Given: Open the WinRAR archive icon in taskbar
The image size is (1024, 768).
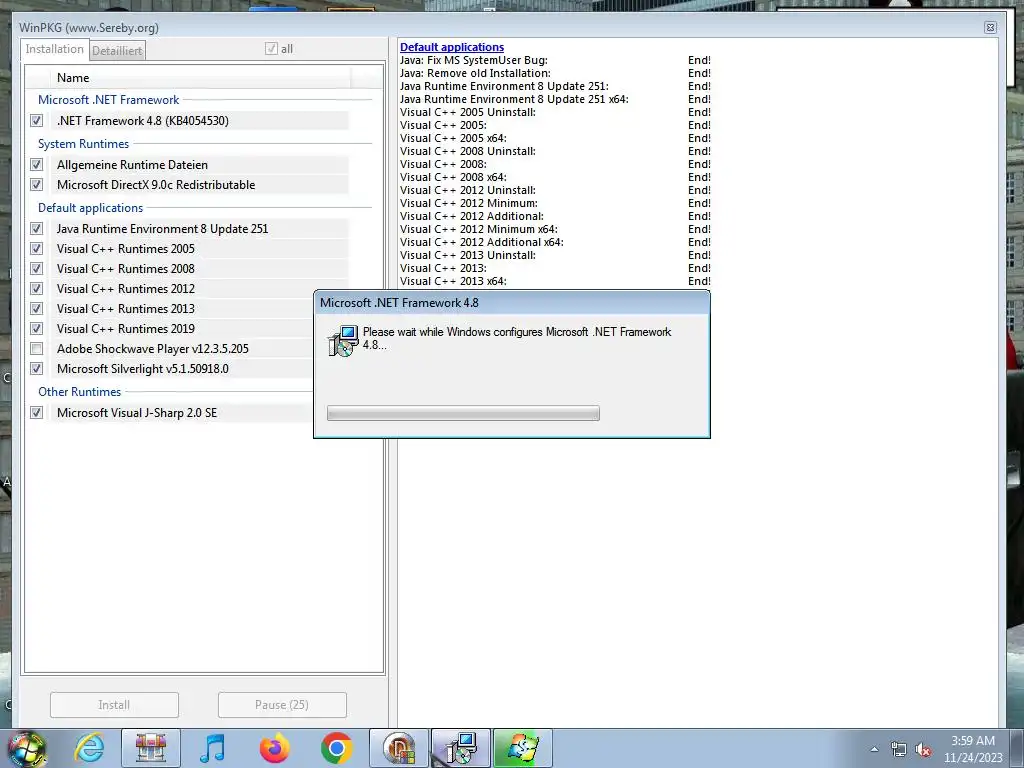Looking at the screenshot, I should tap(151, 748).
